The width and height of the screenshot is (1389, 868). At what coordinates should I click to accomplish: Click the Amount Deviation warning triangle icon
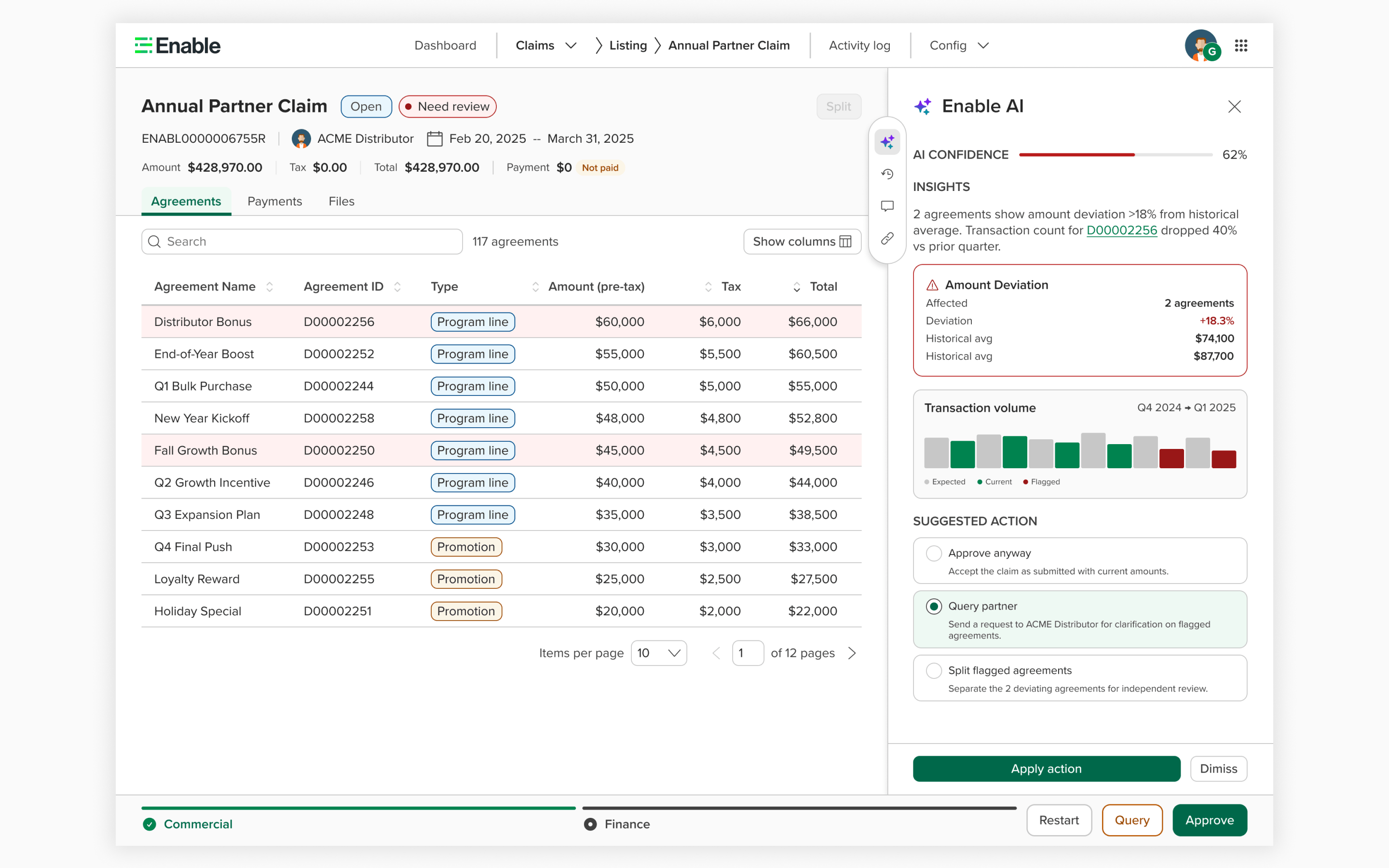click(x=933, y=285)
